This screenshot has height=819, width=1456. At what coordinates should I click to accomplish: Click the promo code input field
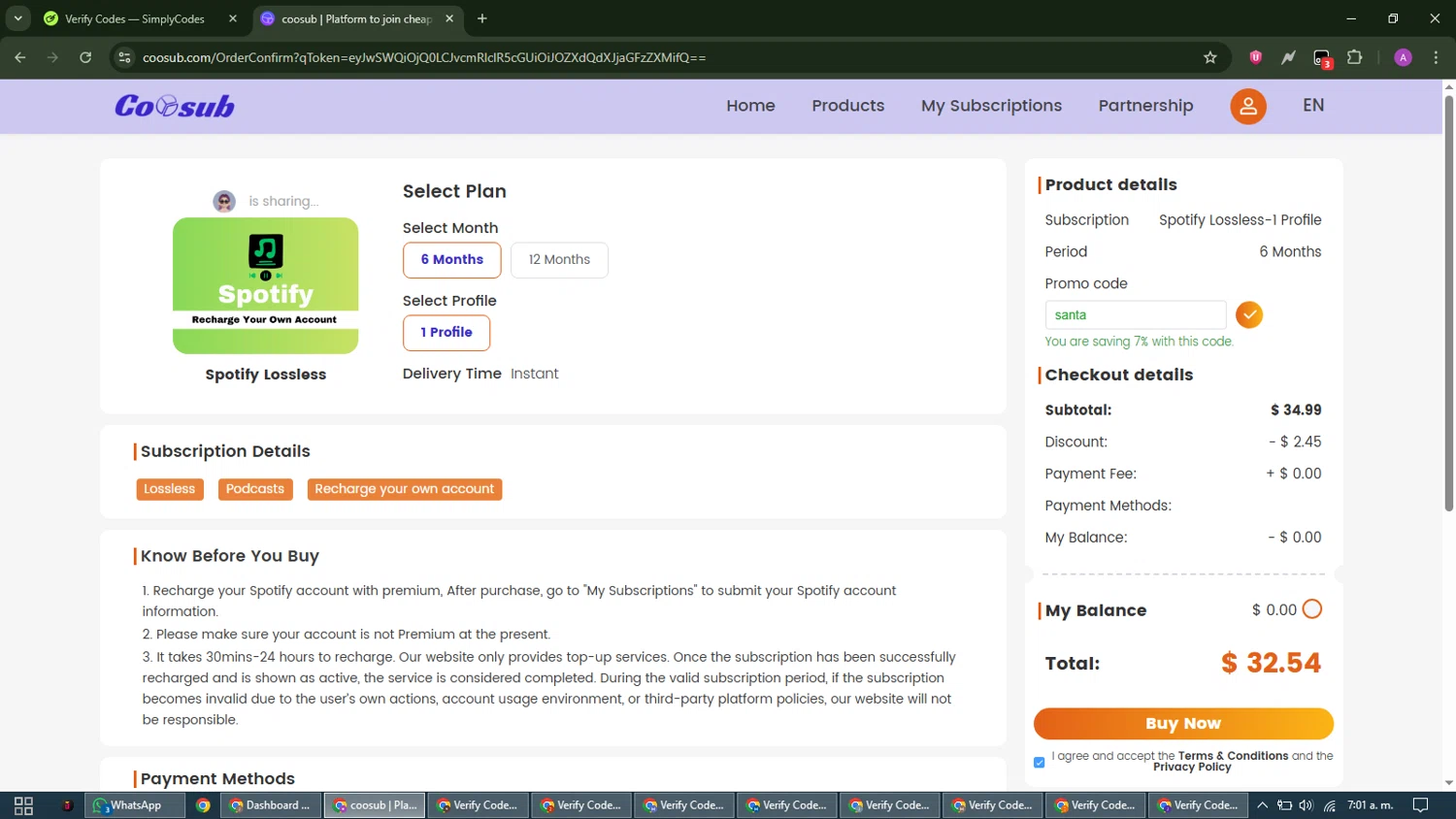pyautogui.click(x=1135, y=315)
